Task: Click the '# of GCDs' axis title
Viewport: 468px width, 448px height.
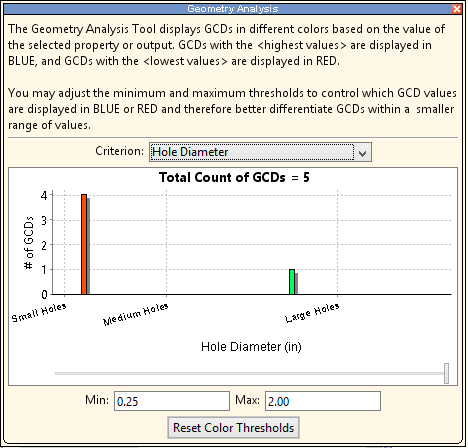Action: tap(29, 242)
